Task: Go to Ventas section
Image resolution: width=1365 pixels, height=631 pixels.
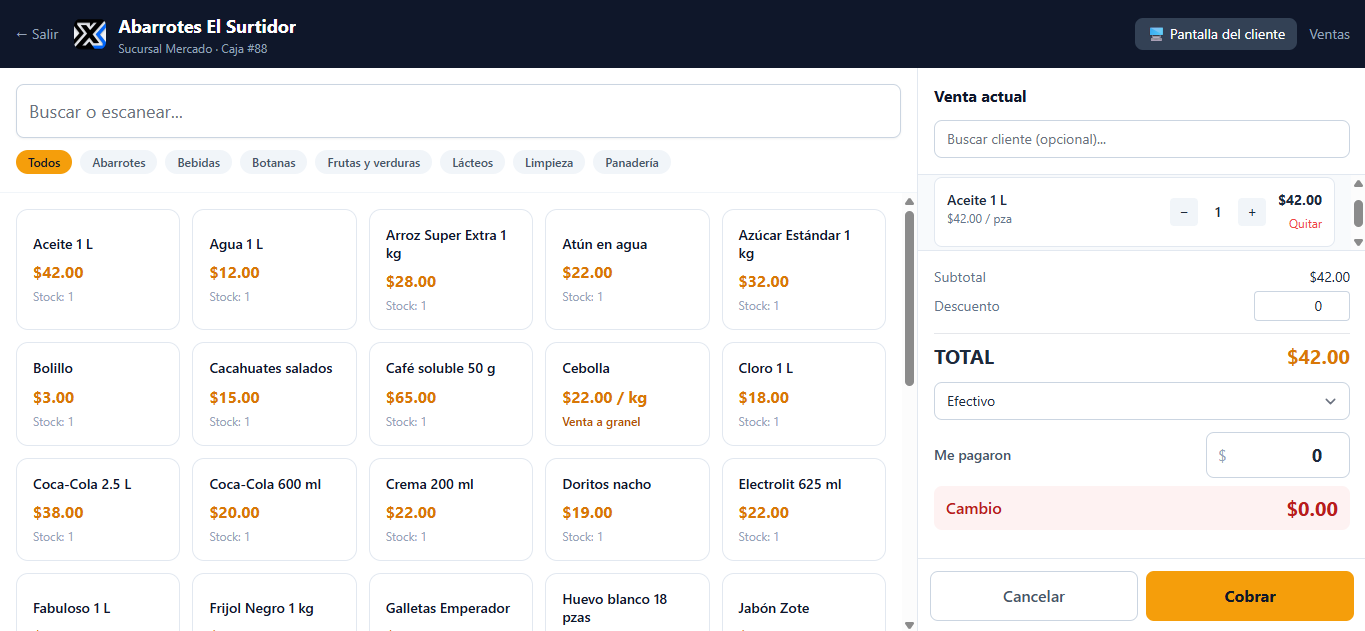Action: coord(1330,34)
